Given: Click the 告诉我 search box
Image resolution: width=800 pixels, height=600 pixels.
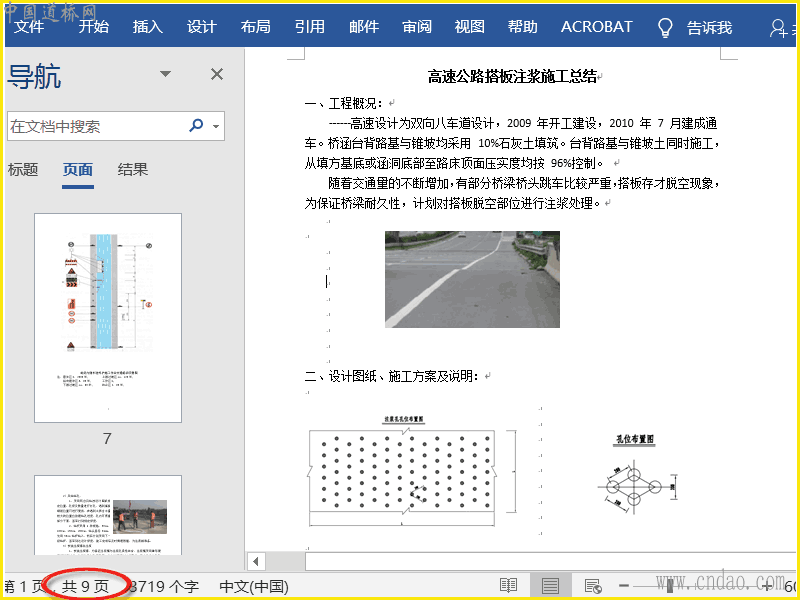Looking at the screenshot, I should (x=709, y=28).
